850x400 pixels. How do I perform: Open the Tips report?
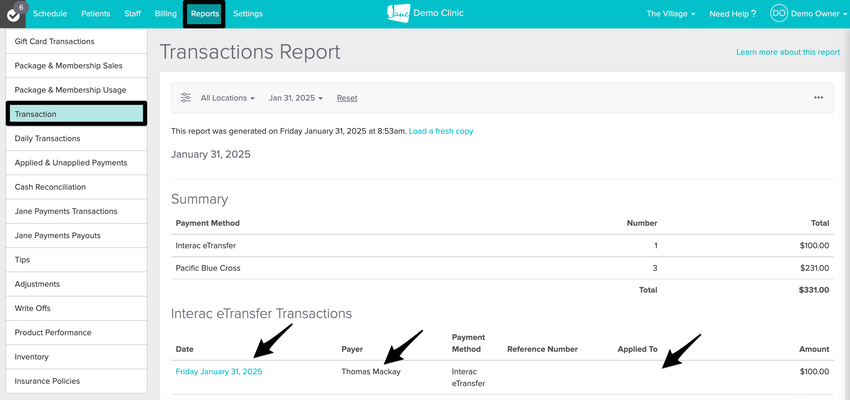coord(76,260)
